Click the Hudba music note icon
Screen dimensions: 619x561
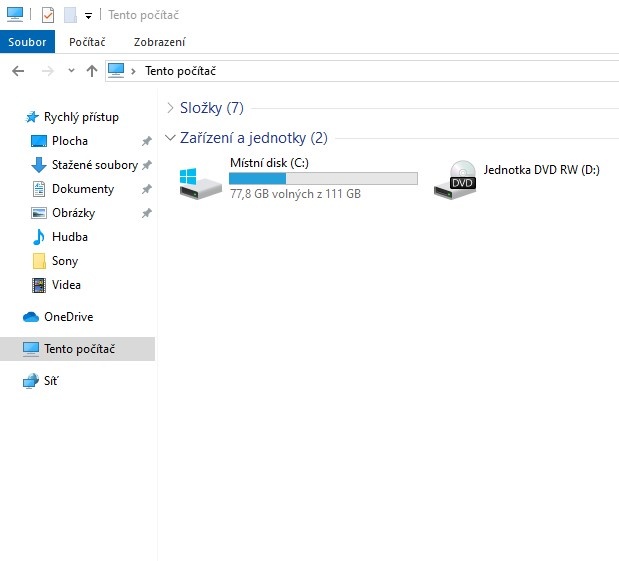pos(38,237)
